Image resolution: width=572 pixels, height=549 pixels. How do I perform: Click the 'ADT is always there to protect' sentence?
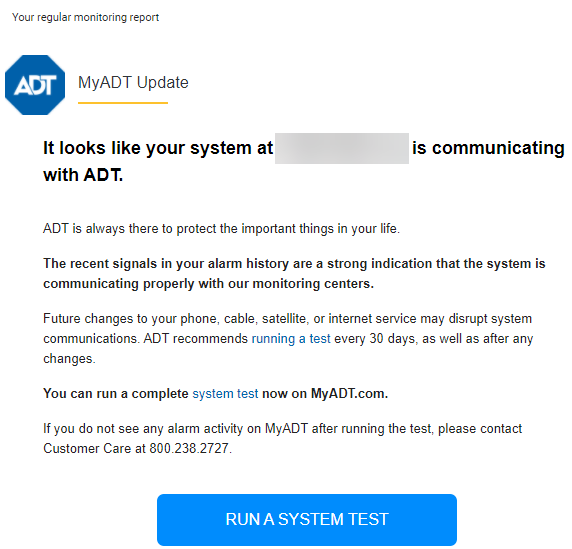pyautogui.click(x=221, y=229)
